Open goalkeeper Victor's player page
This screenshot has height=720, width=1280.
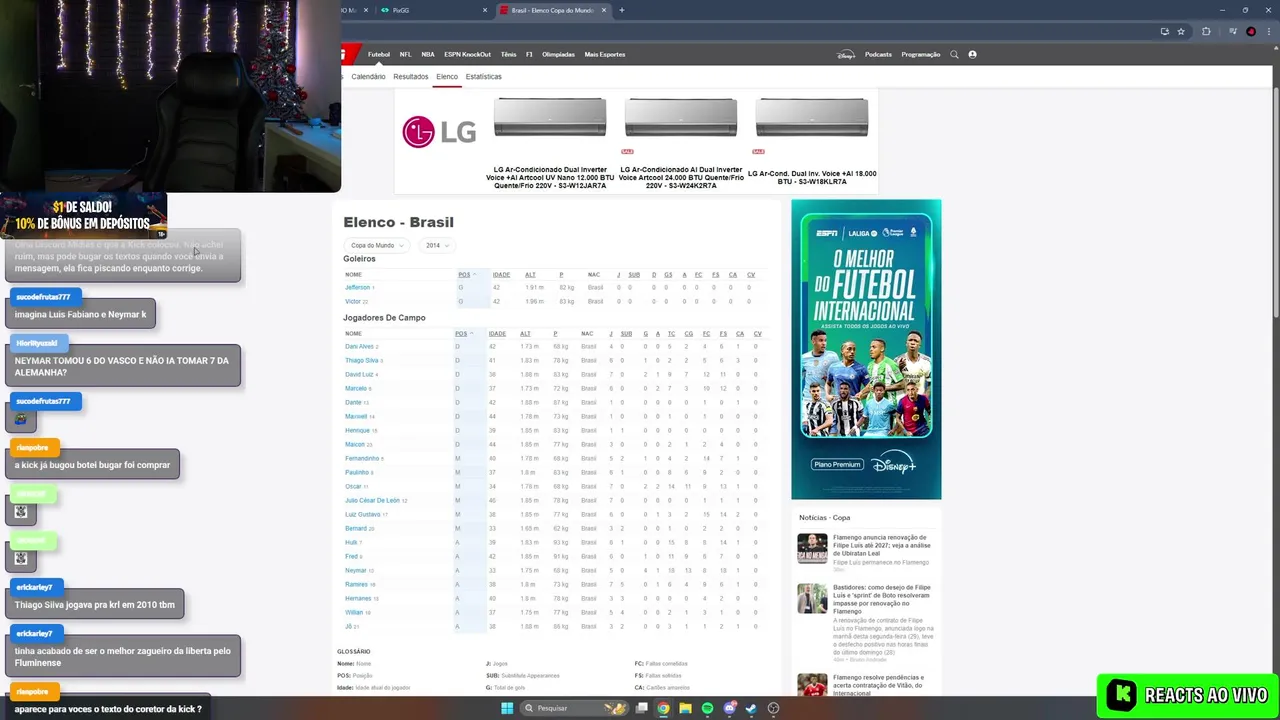[x=353, y=301]
